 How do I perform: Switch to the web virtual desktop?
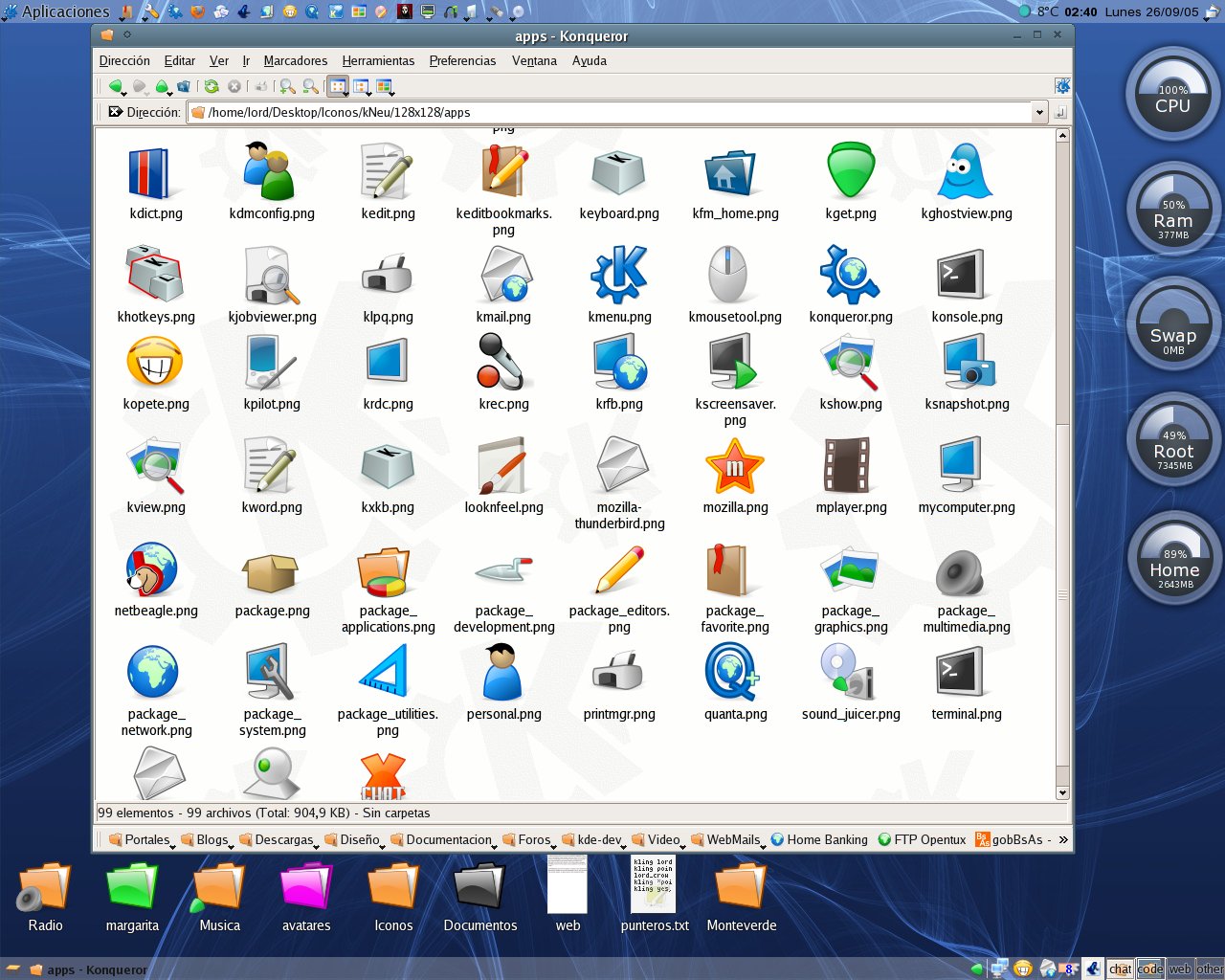tap(1180, 969)
